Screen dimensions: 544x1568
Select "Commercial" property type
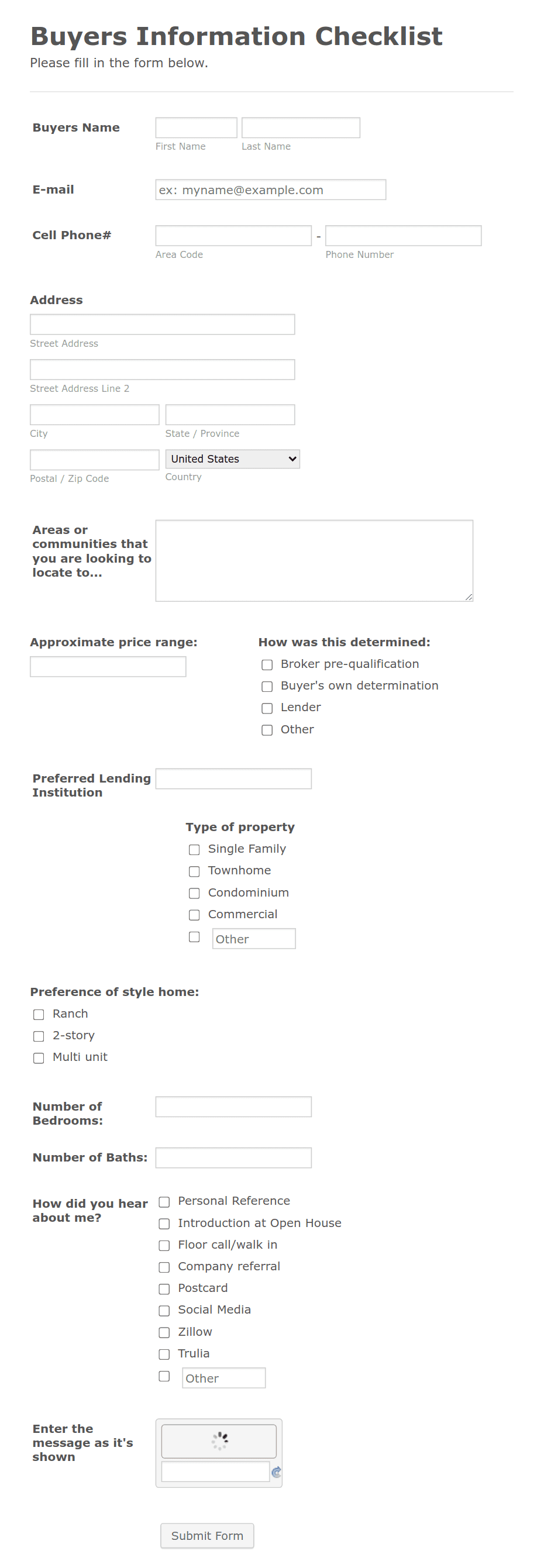(x=194, y=915)
